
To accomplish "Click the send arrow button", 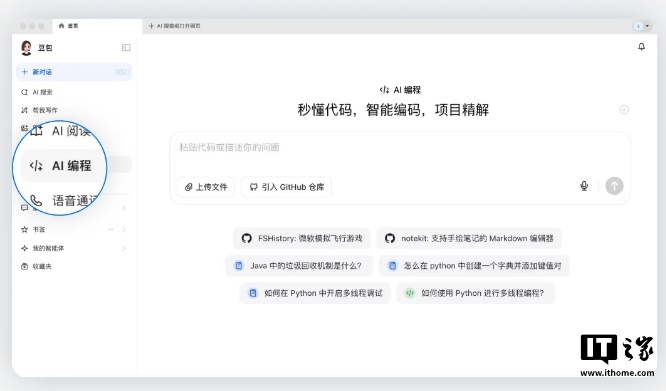I will [x=614, y=186].
